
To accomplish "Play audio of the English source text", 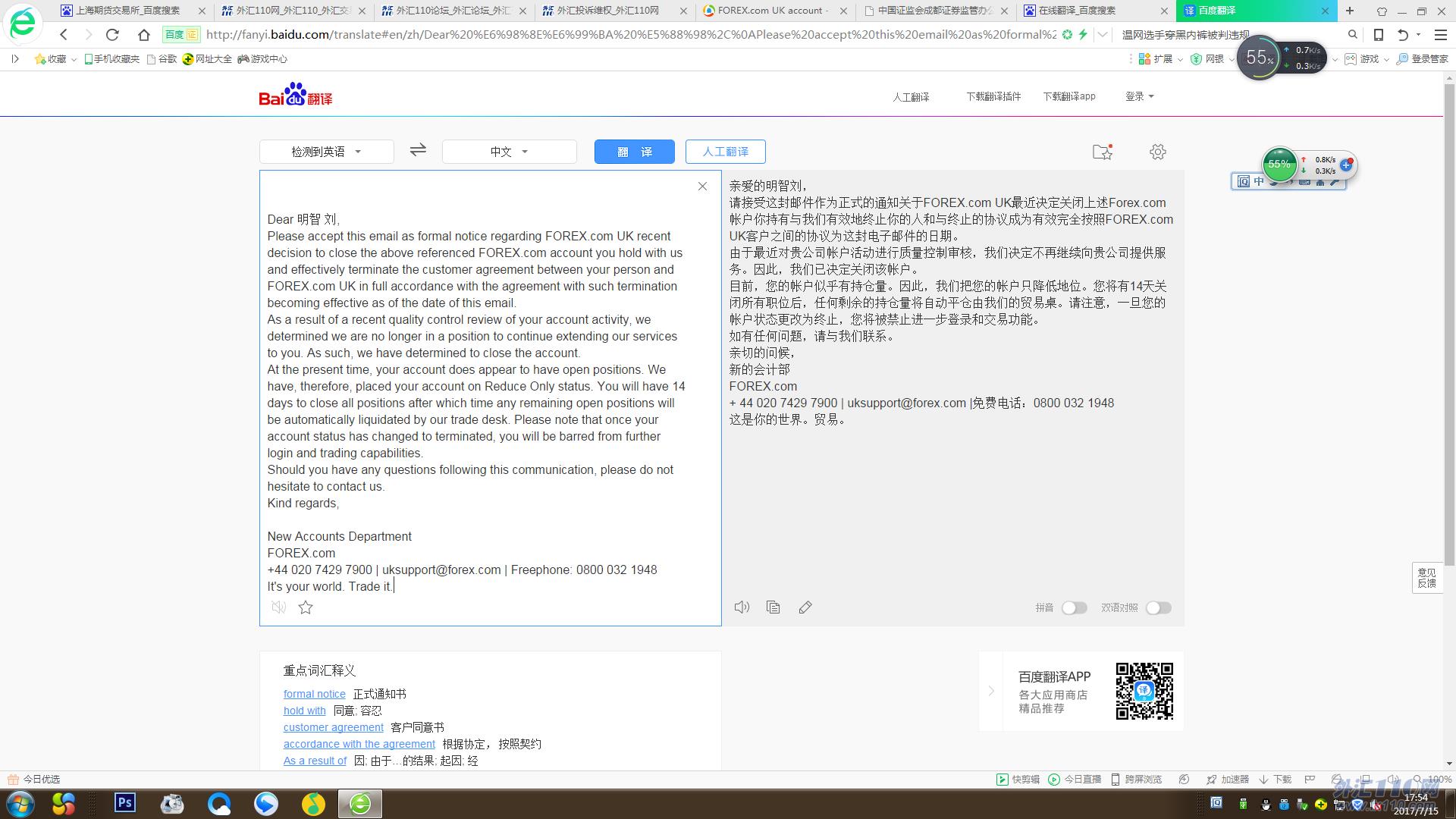I will (279, 607).
